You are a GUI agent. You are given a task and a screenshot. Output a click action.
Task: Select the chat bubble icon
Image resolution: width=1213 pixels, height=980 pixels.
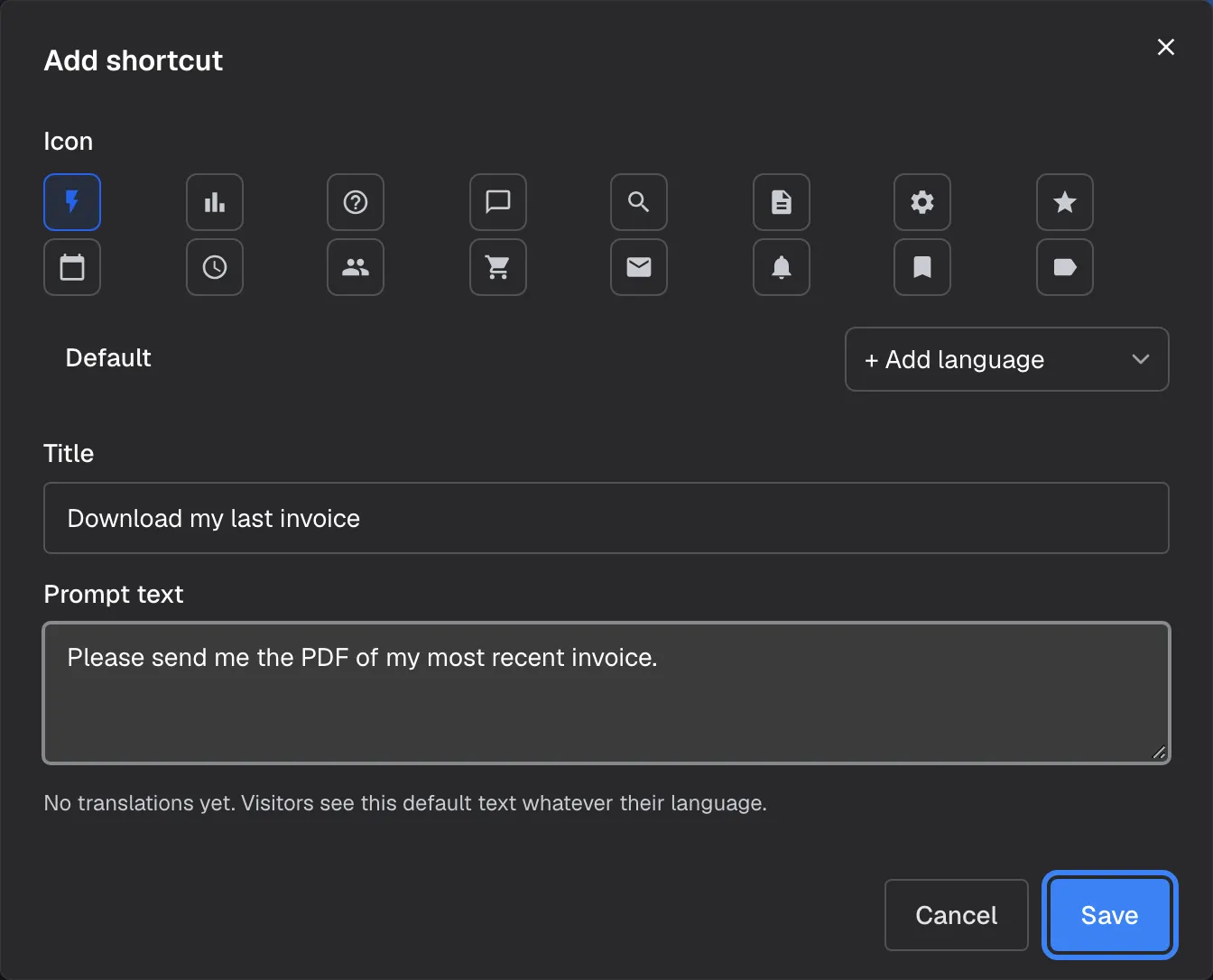click(498, 202)
